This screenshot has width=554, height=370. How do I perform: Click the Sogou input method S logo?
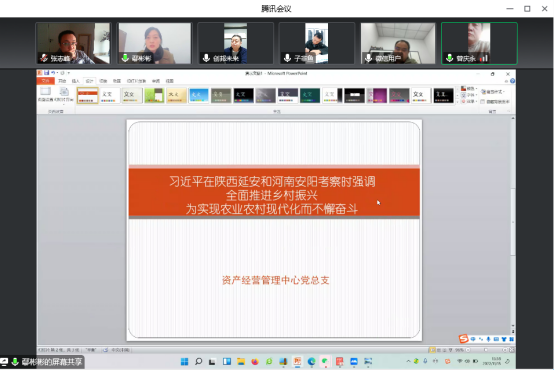[x=463, y=339]
